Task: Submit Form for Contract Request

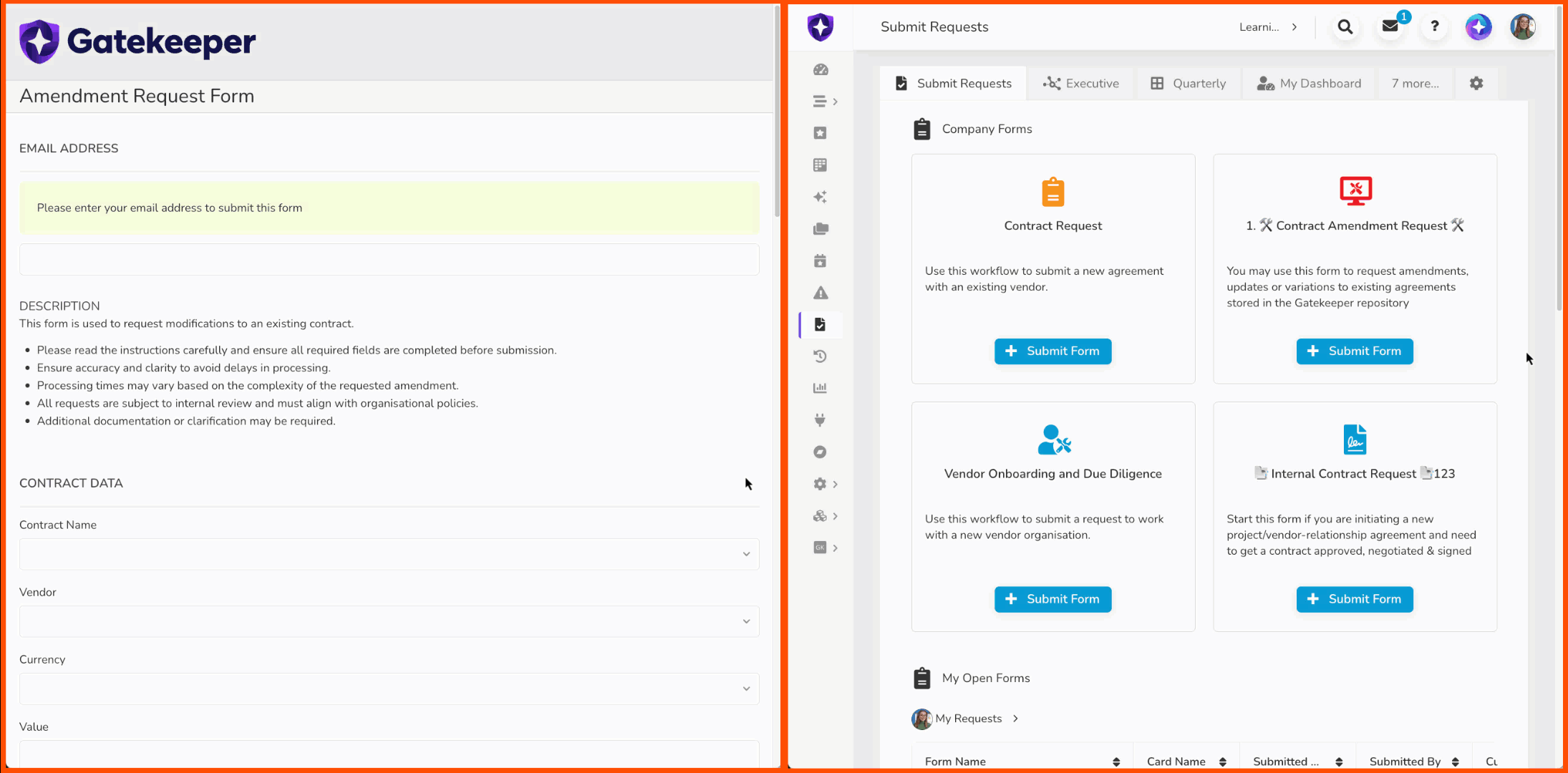Action: click(1052, 351)
